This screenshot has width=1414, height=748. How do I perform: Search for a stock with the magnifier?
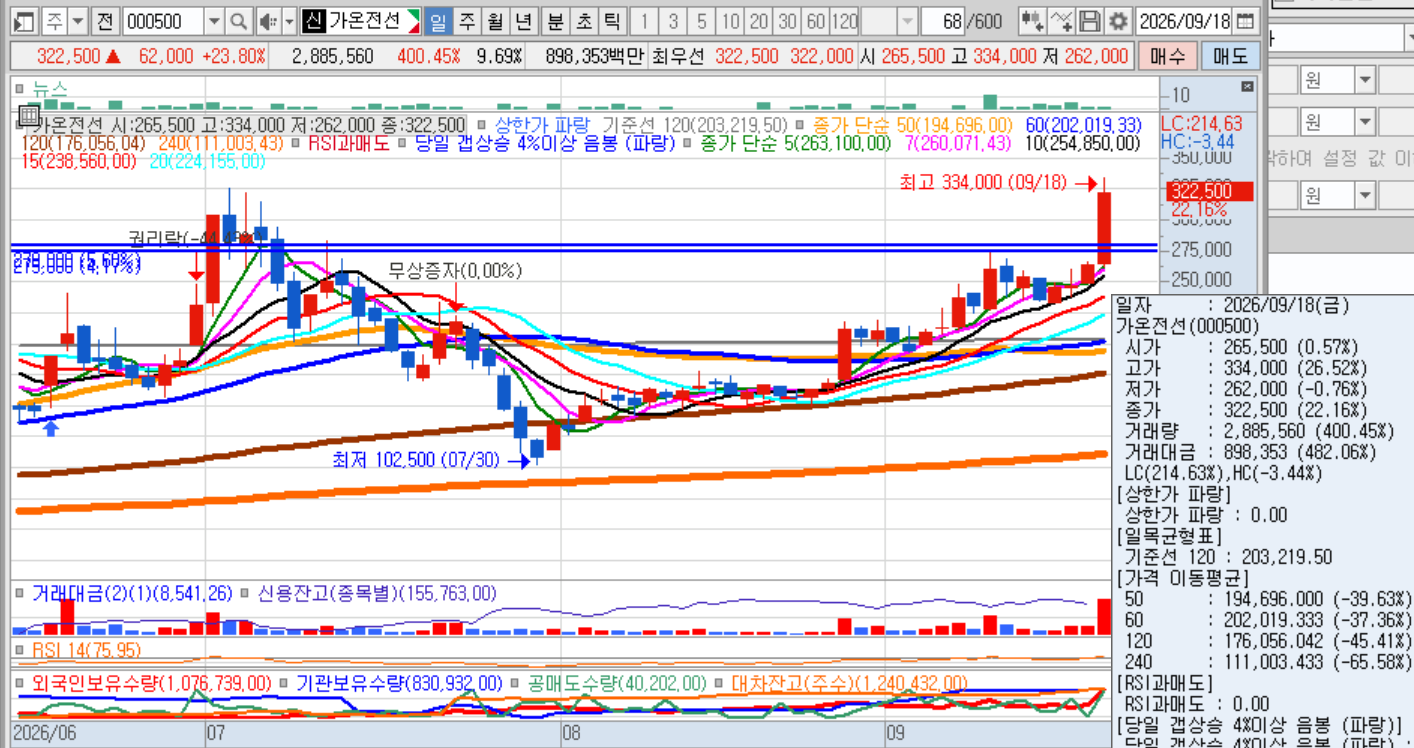coord(239,21)
